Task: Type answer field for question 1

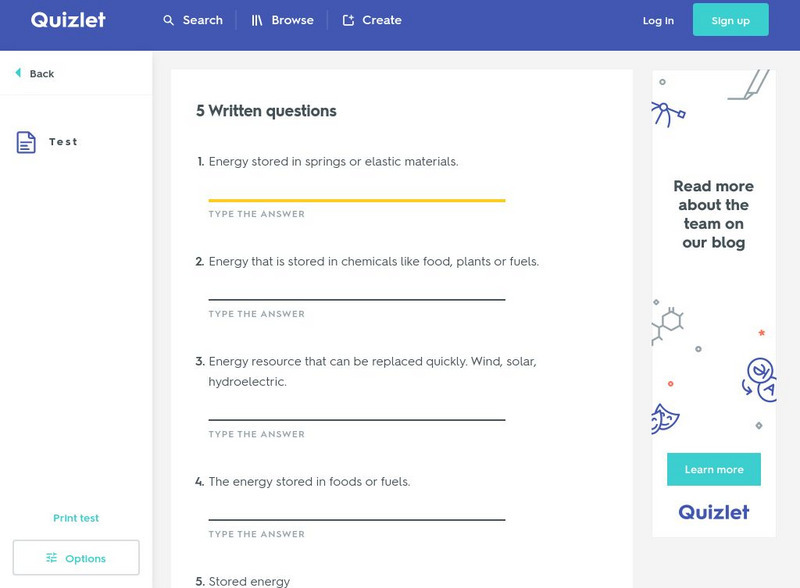Action: pyautogui.click(x=356, y=189)
